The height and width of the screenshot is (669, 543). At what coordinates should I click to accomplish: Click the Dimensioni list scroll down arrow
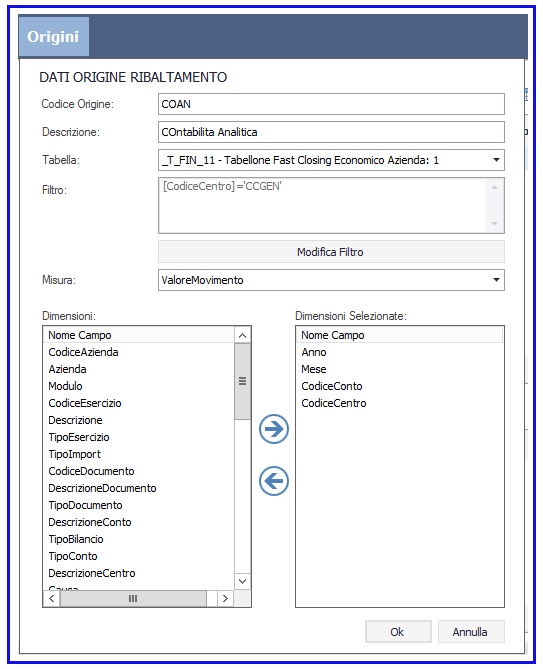242,581
